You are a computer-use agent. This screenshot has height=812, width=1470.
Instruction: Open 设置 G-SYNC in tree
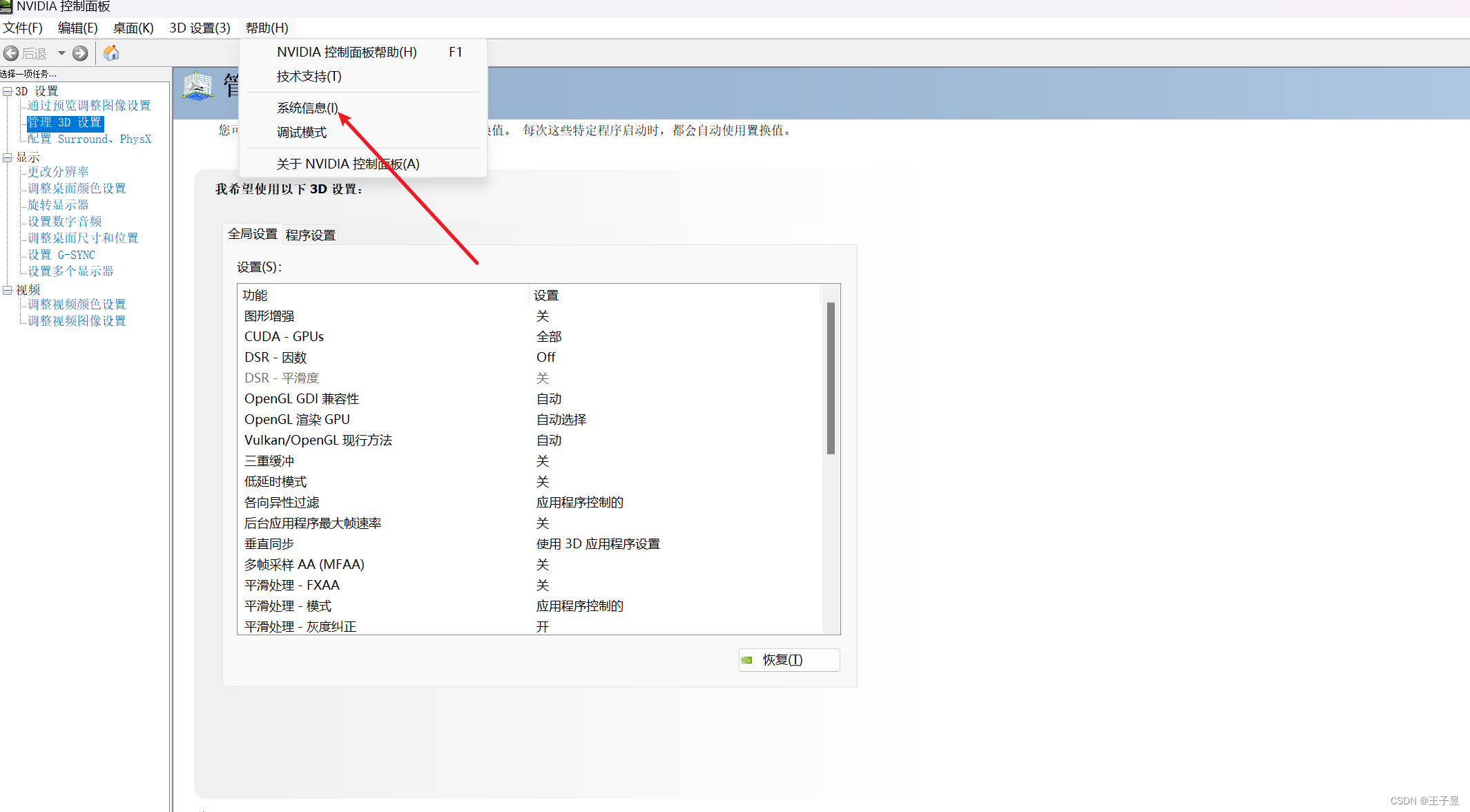pyautogui.click(x=61, y=255)
